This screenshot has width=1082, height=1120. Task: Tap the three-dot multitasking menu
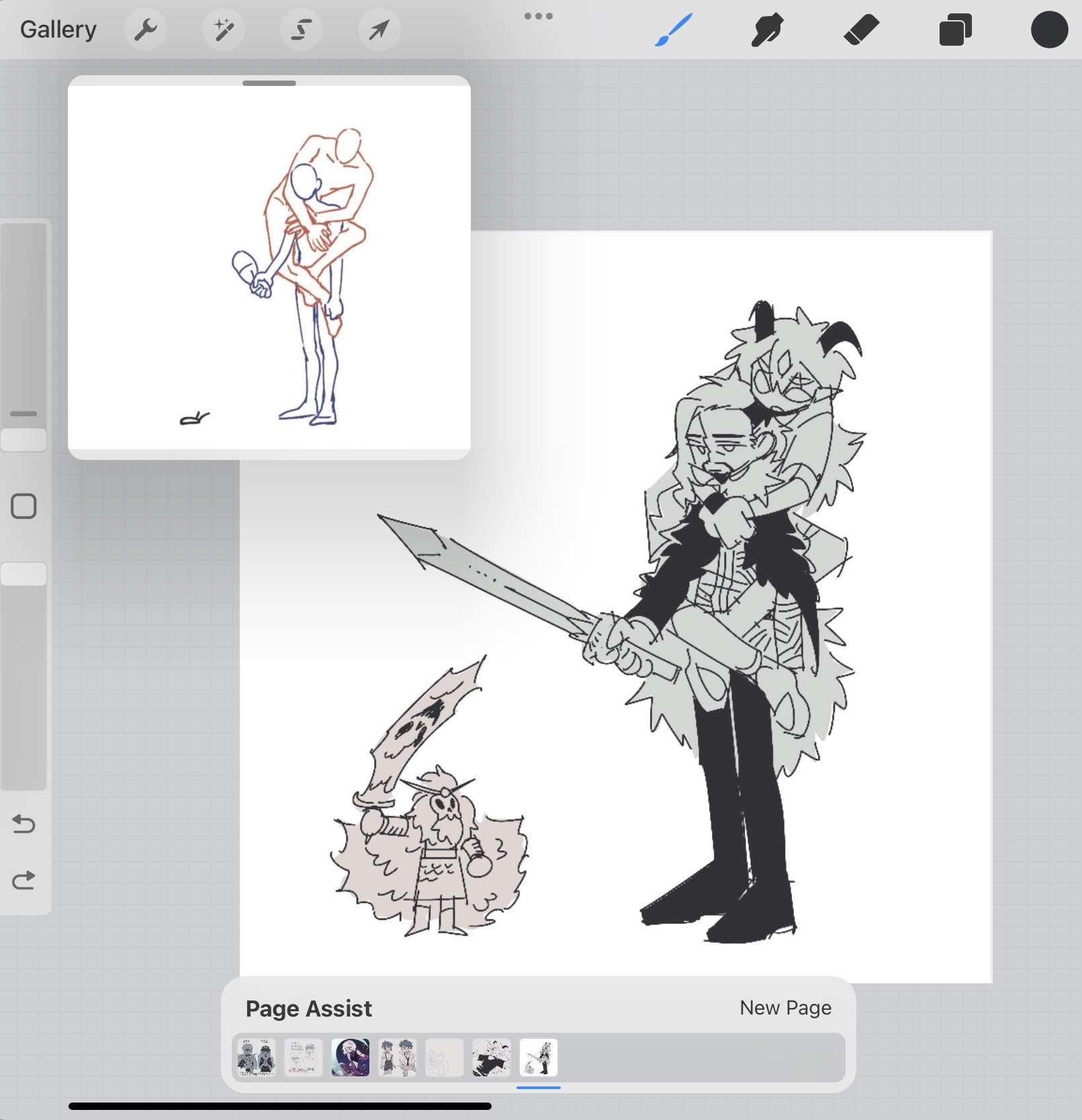(539, 16)
